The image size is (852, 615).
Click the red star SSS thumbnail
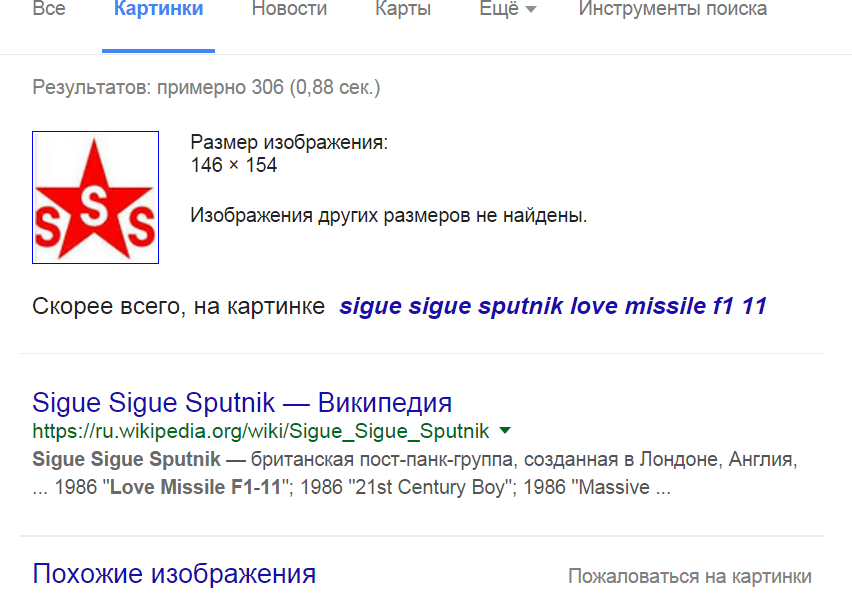coord(96,197)
